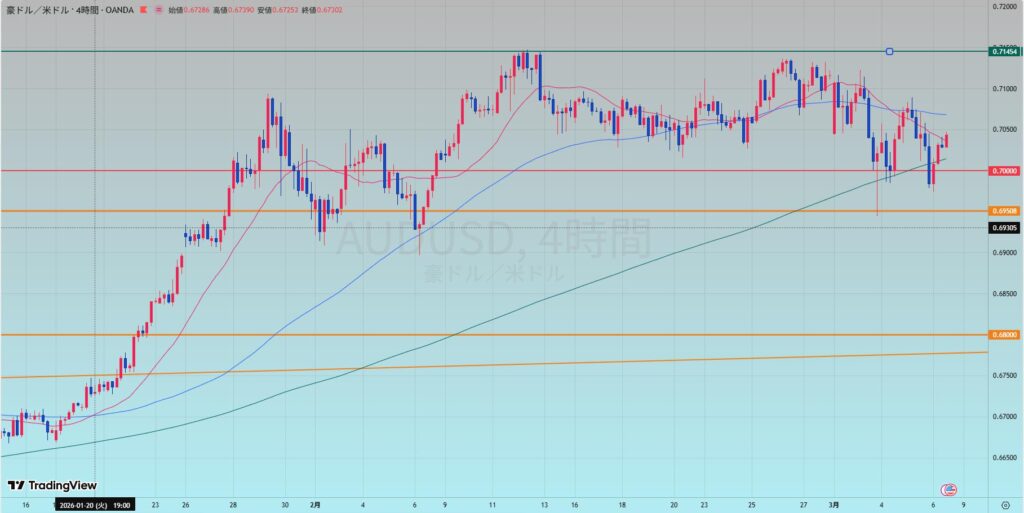Click the 2月 marker on time axis

[x=314, y=506]
